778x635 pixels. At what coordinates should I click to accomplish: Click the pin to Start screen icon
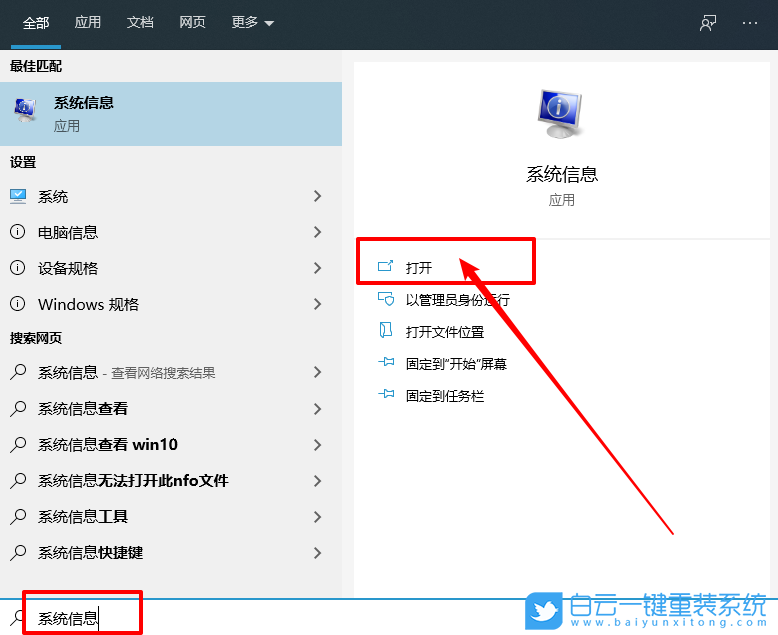[386, 364]
